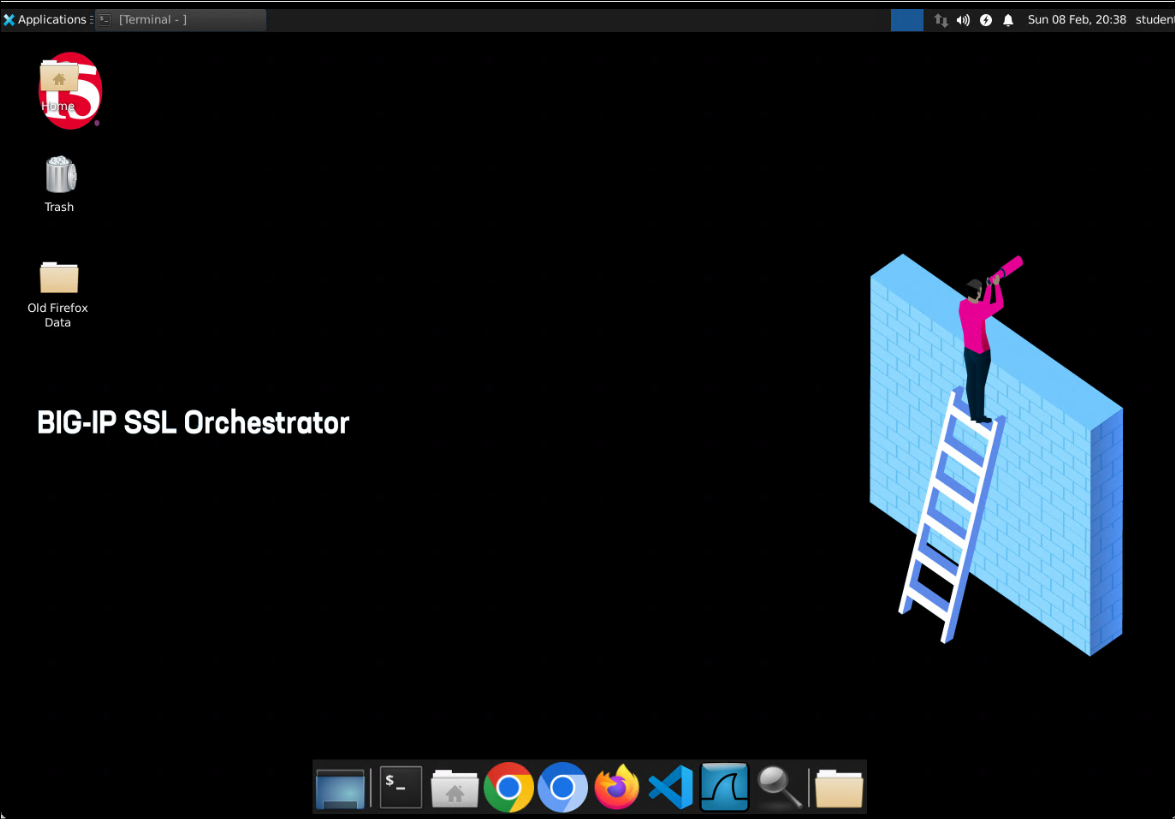Launch Visual Studio Code from the dock

(x=671, y=788)
